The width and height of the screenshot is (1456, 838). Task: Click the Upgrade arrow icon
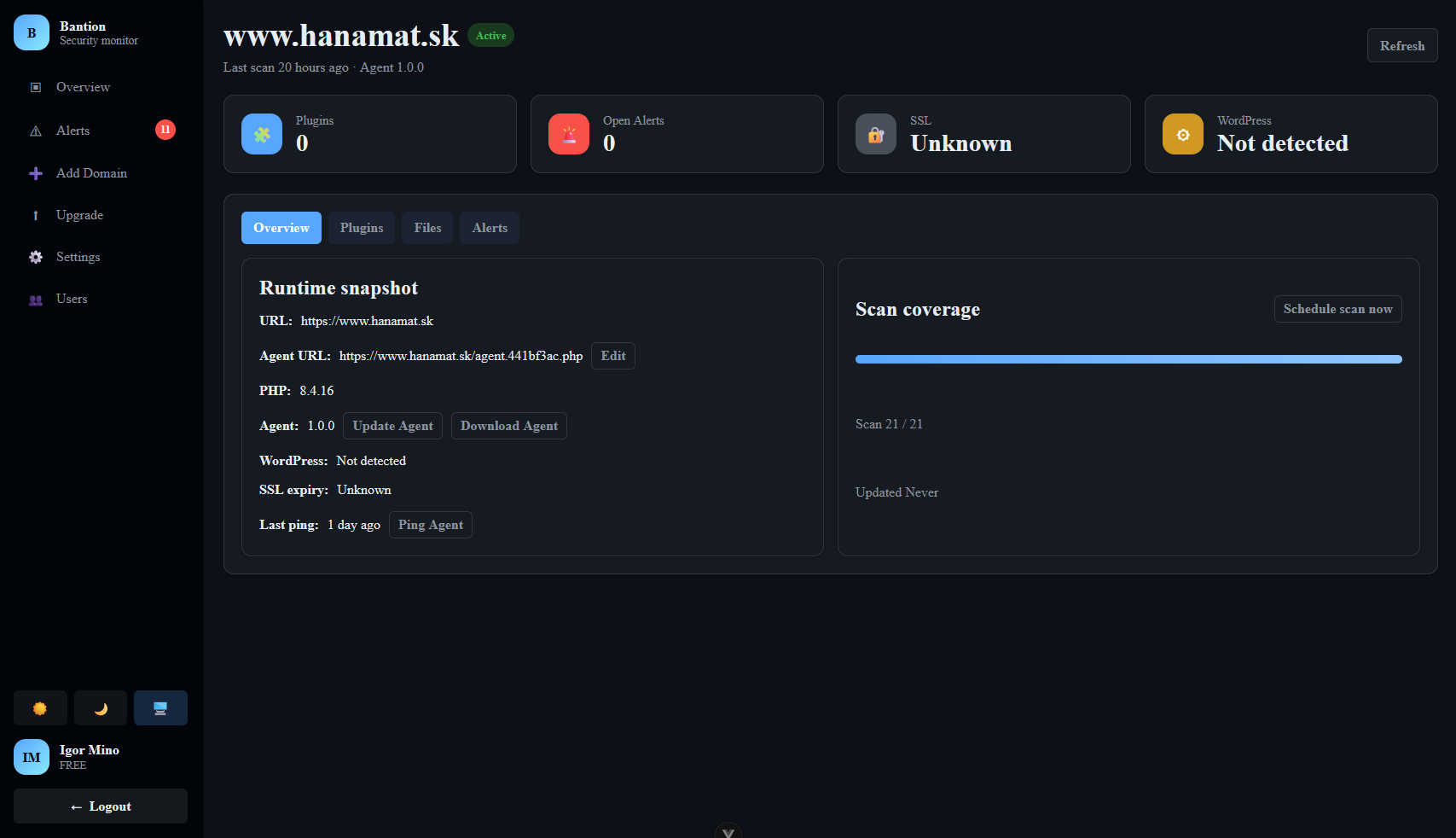[36, 215]
